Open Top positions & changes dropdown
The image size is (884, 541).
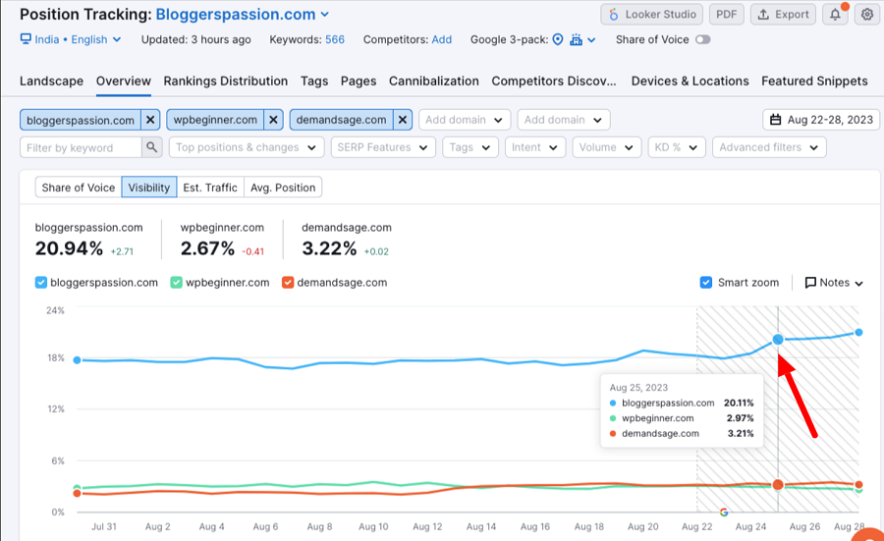pos(246,148)
